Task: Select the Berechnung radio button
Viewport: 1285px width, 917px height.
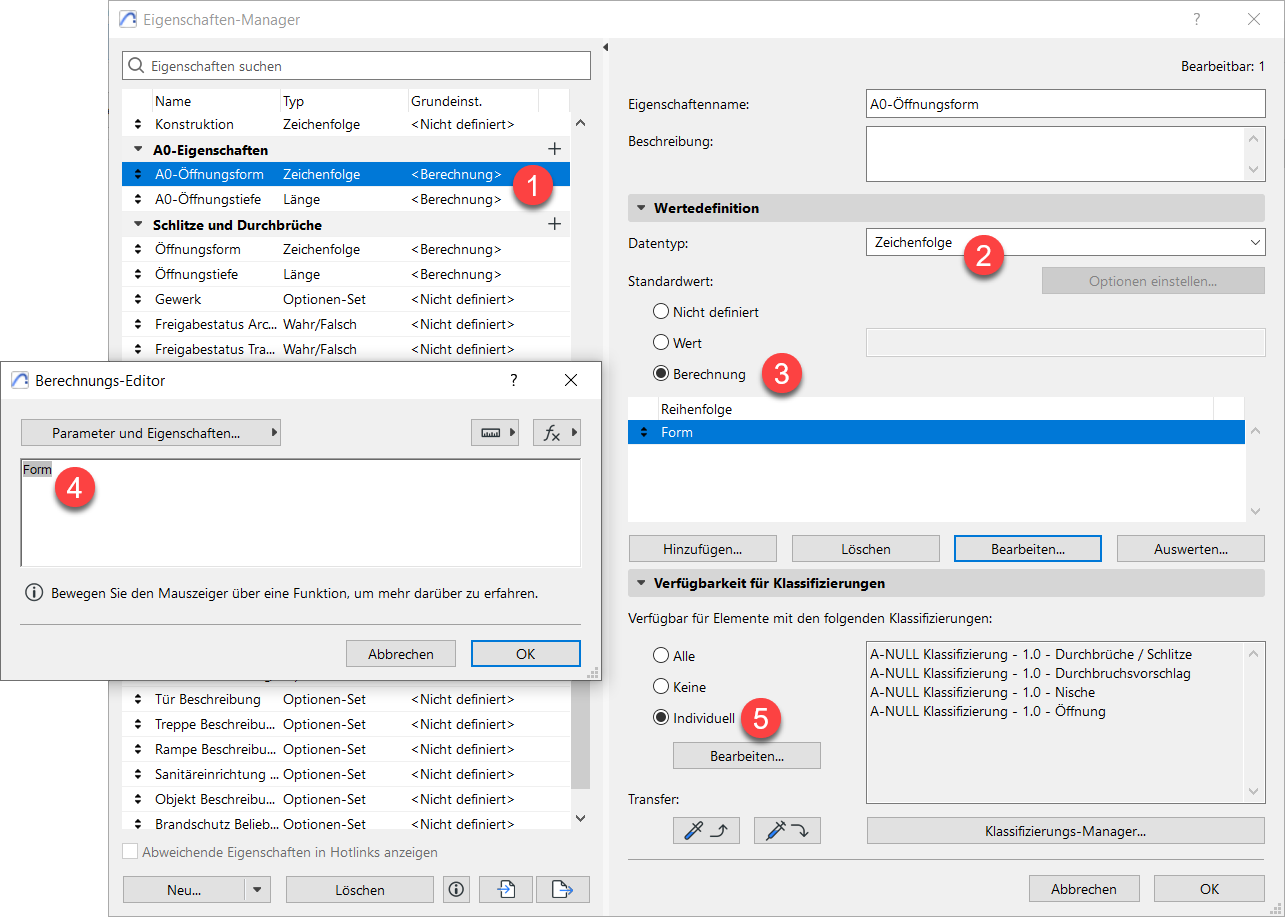Action: 661,374
